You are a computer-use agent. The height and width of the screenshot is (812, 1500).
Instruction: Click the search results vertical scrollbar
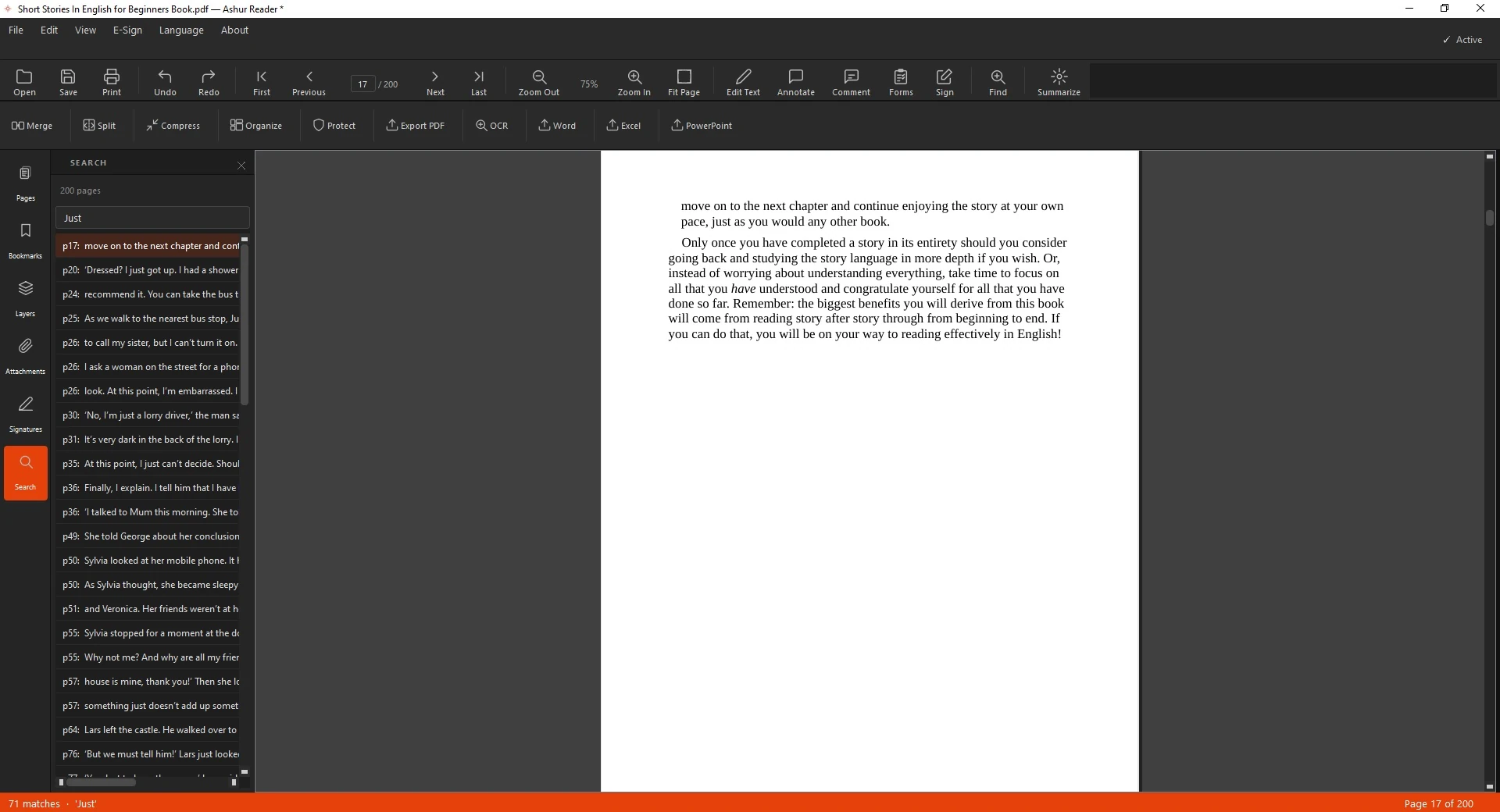click(x=245, y=324)
